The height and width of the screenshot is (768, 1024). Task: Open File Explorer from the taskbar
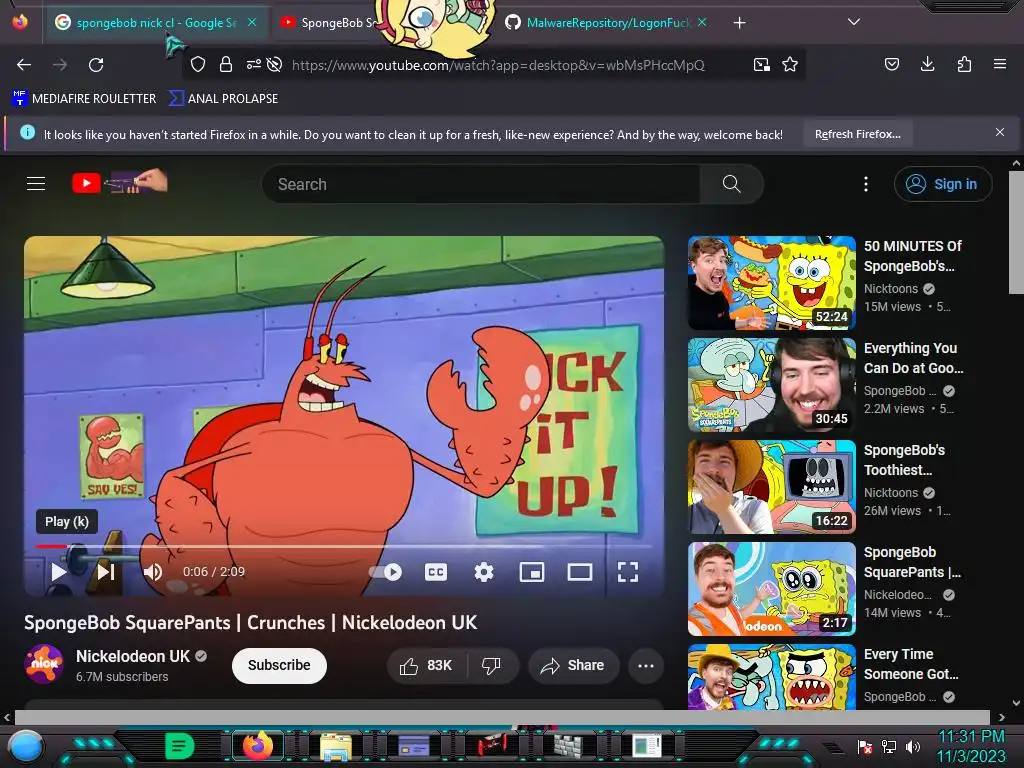coord(336,746)
